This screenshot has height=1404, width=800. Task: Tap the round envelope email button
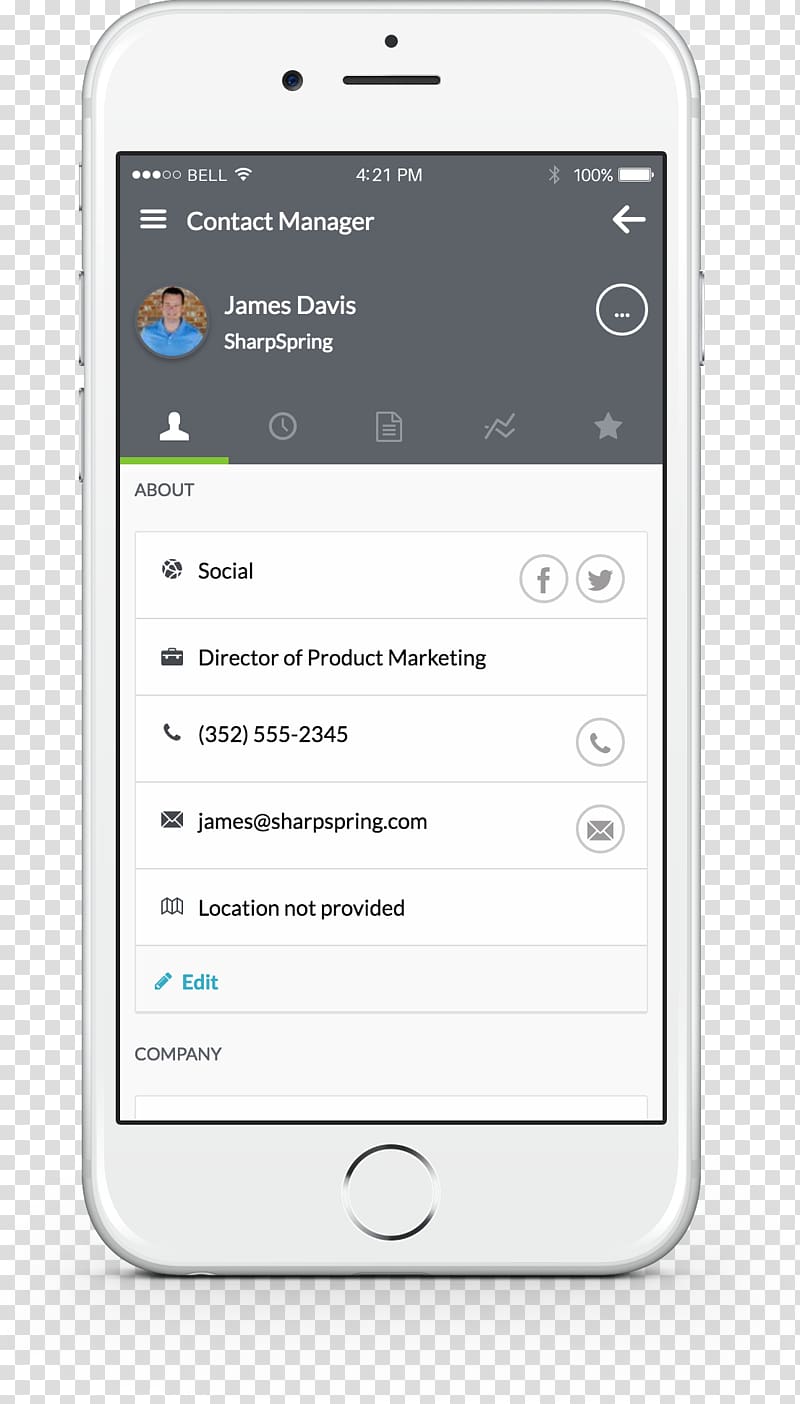[600, 830]
